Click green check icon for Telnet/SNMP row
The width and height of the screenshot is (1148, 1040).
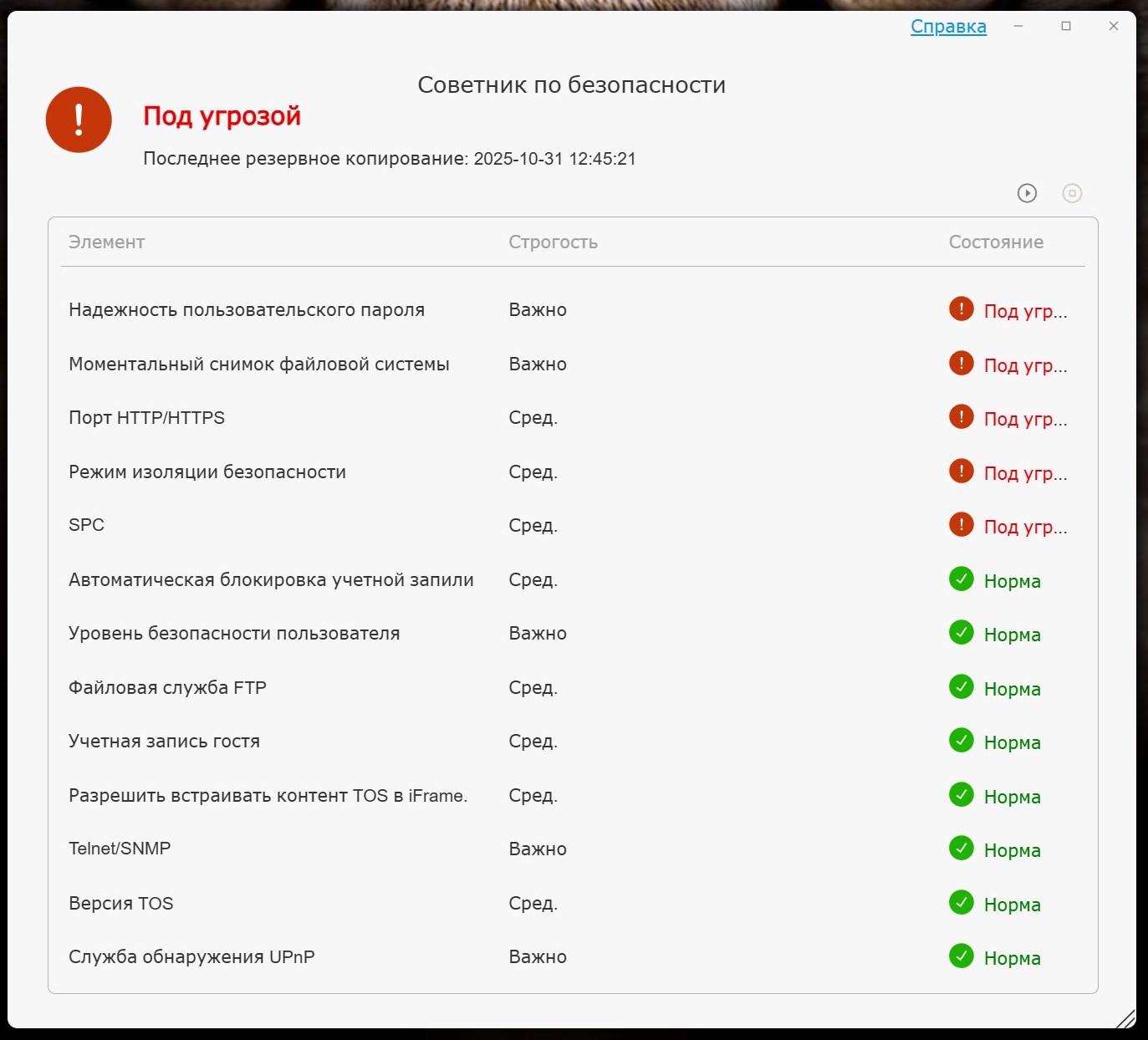click(962, 849)
